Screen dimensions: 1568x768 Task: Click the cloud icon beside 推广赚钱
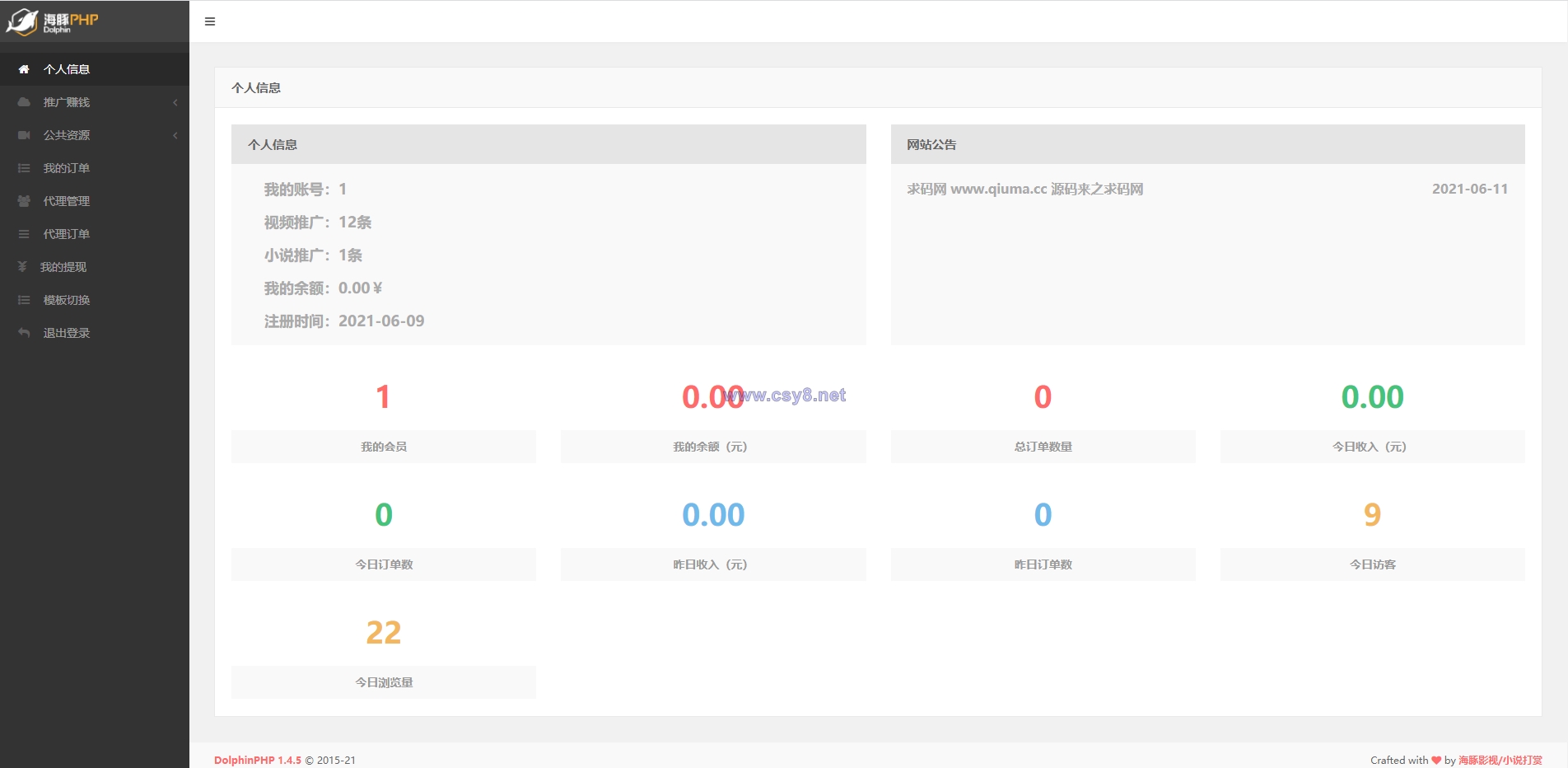coord(24,102)
